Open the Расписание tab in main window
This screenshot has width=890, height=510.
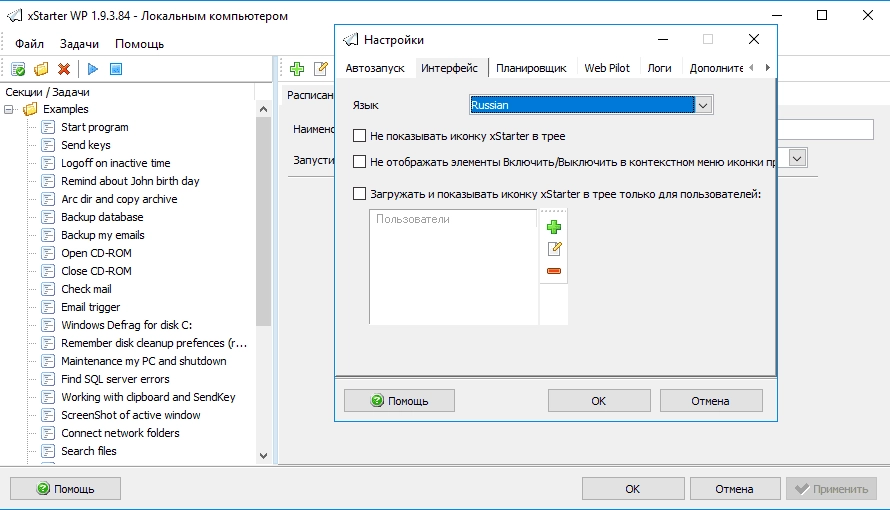[x=310, y=95]
